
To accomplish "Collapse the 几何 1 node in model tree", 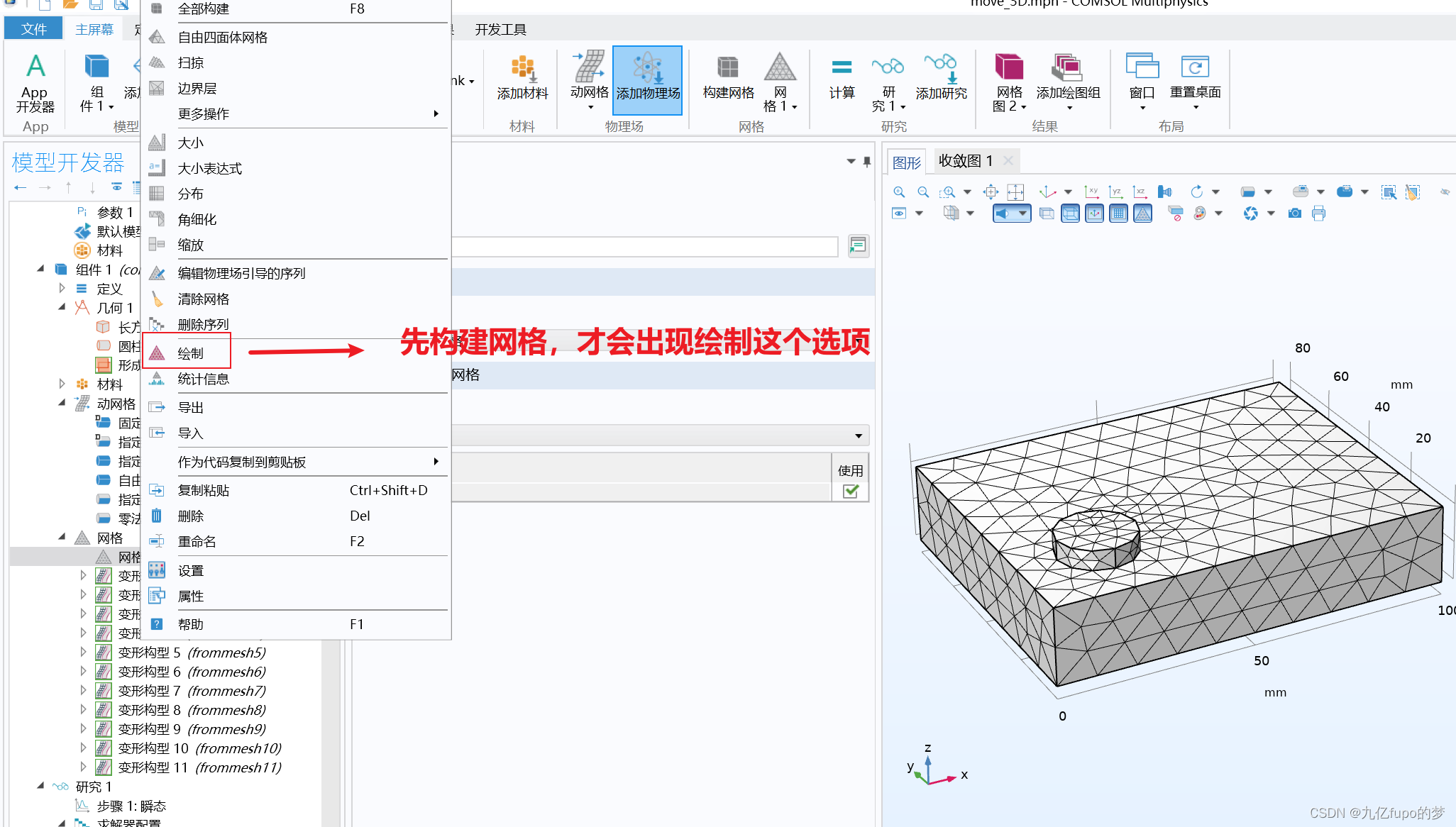I will point(62,307).
